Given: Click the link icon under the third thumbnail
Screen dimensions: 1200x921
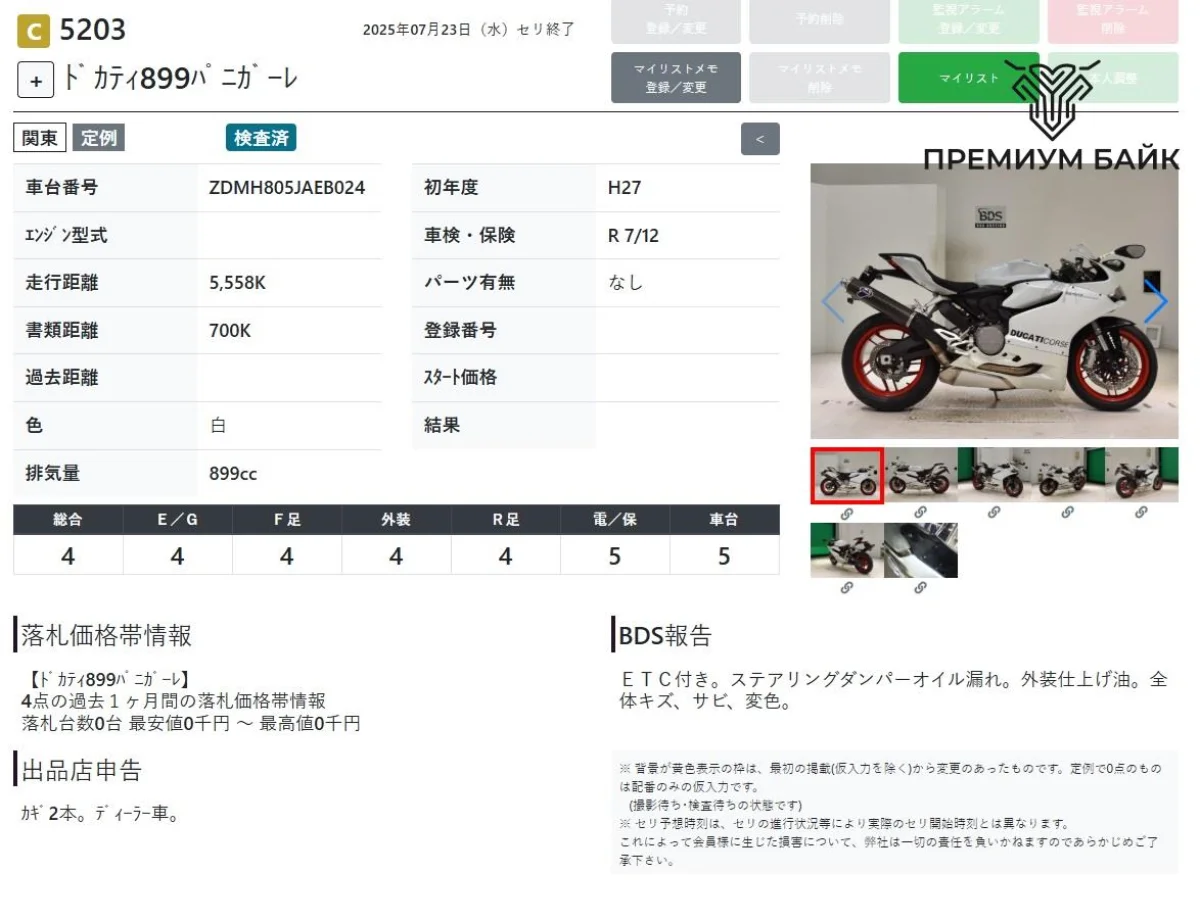Looking at the screenshot, I should pos(994,513).
